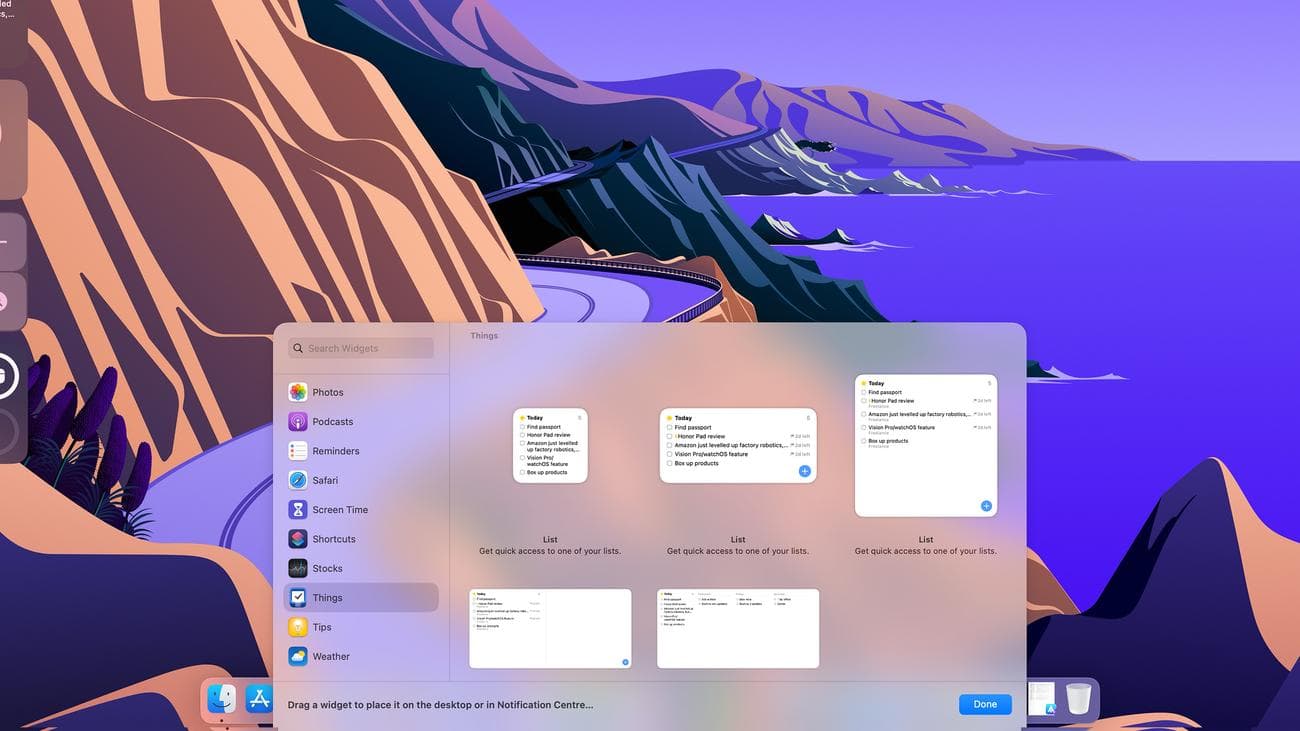The width and height of the screenshot is (1300, 731).
Task: Click the Finder icon in the Dock
Action: point(221,699)
